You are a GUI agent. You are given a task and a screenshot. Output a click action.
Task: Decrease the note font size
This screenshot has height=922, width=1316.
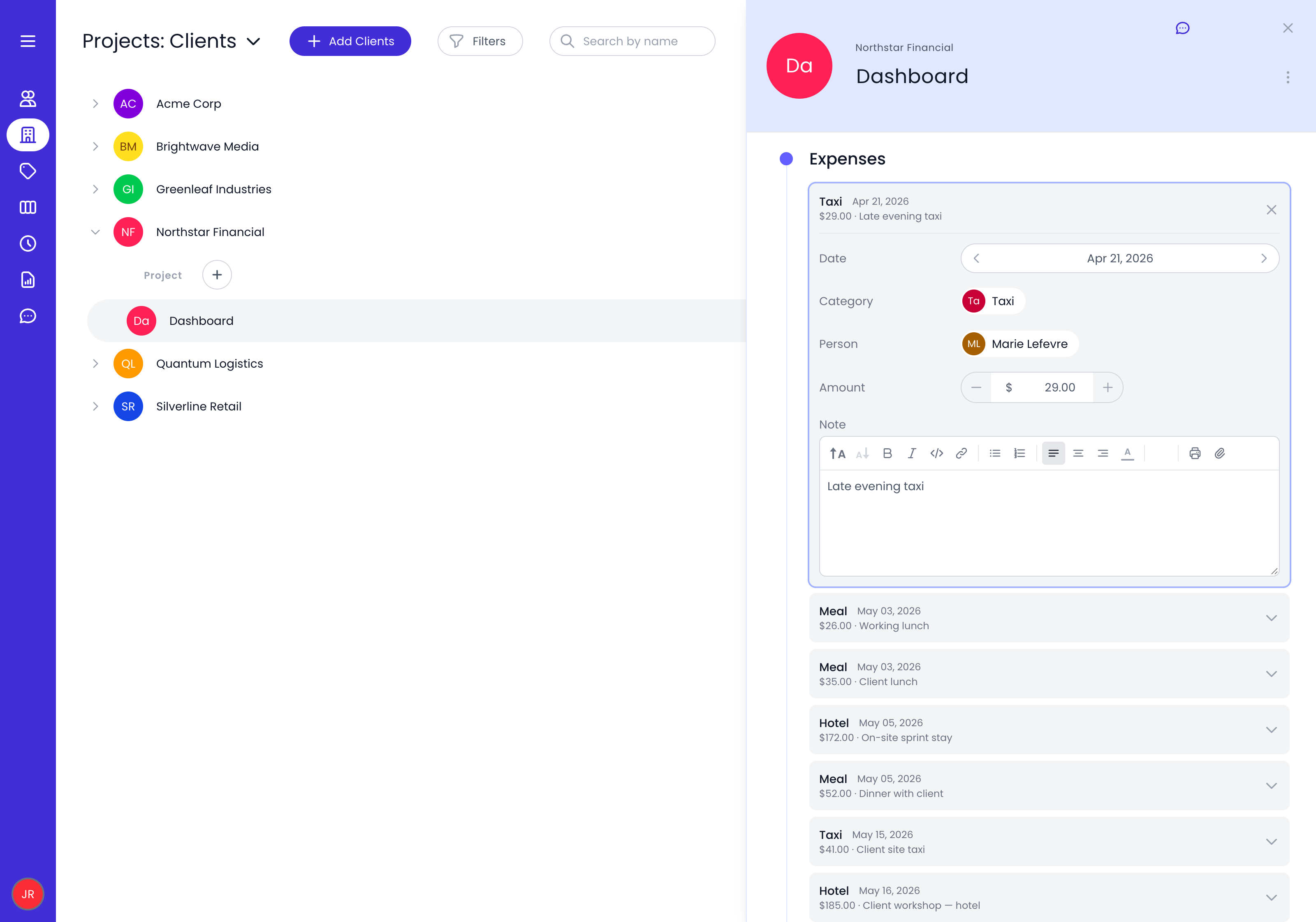[x=862, y=453]
